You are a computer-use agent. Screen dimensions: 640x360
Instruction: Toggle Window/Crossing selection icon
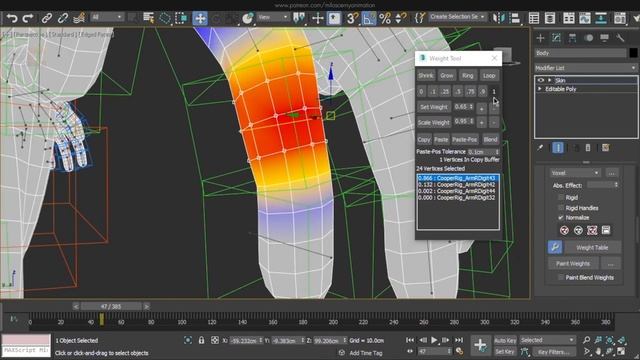pos(181,18)
